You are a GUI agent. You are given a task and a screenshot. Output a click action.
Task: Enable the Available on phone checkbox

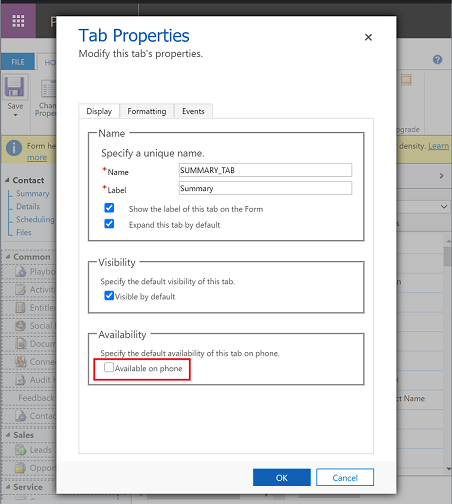(x=109, y=367)
